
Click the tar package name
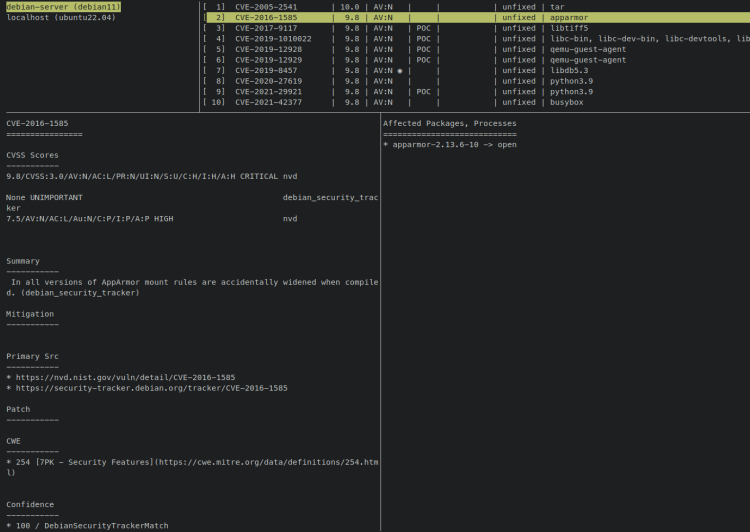click(x=557, y=7)
